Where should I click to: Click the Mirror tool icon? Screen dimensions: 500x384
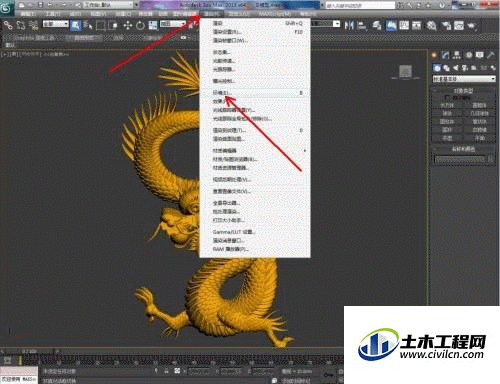click(349, 25)
